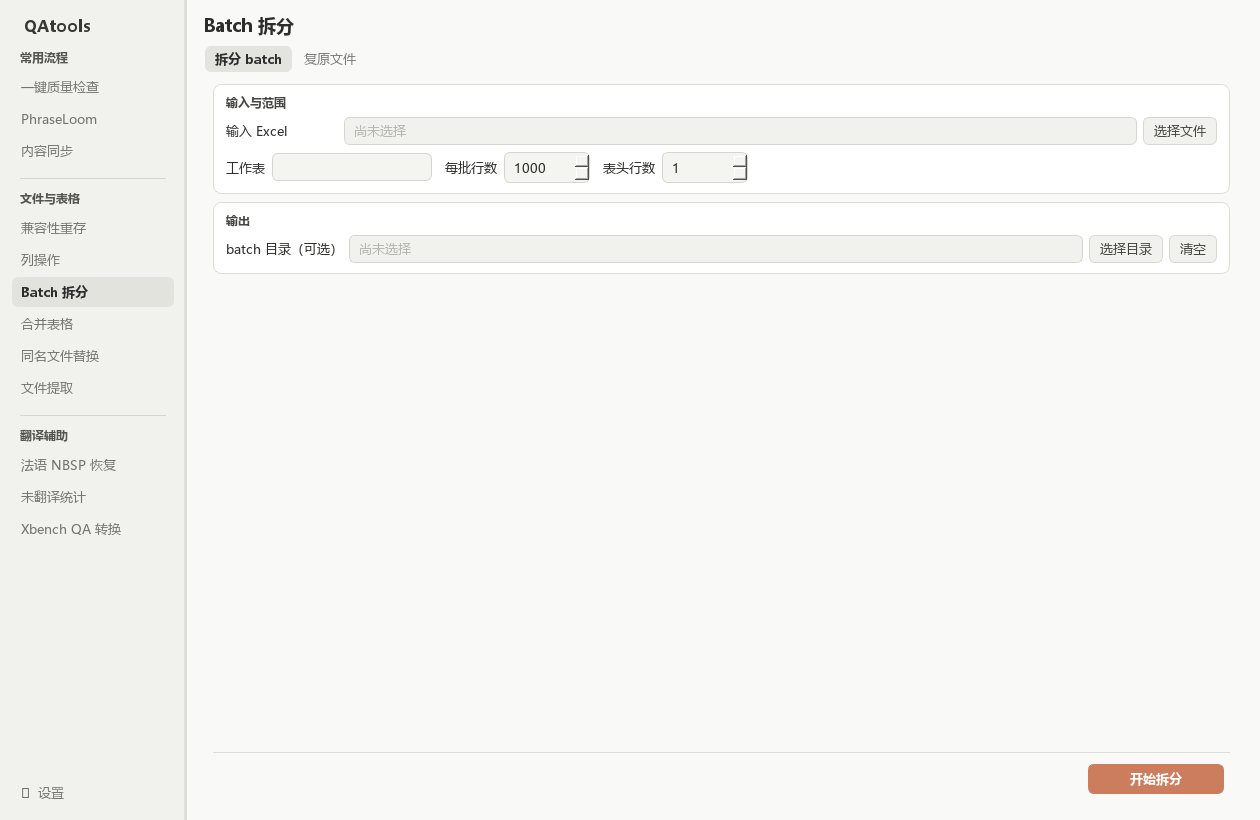Click the 常用流程 section heading
The width and height of the screenshot is (1260, 820).
(x=44, y=58)
